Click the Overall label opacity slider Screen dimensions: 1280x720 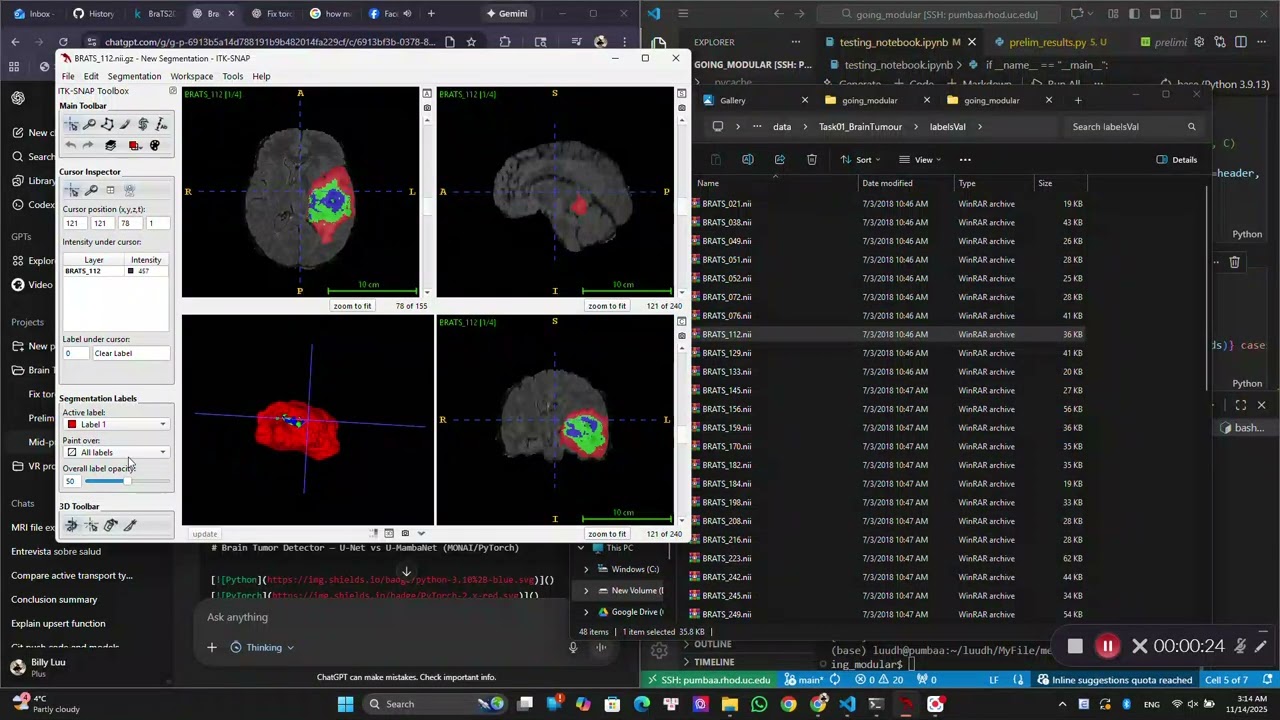[126, 481]
